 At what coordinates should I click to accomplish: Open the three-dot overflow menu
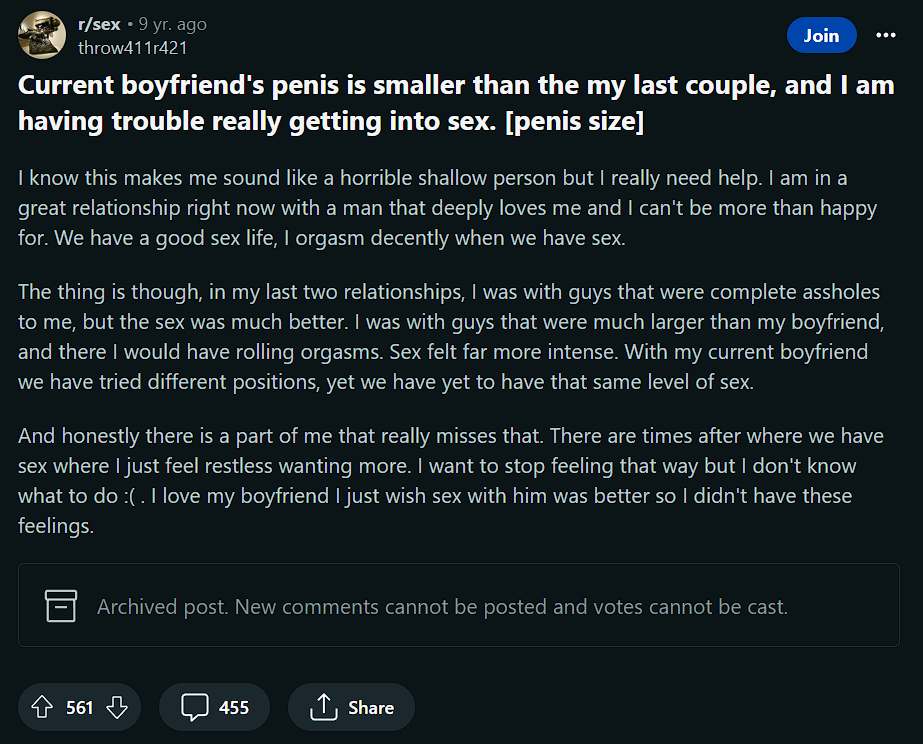pyautogui.click(x=885, y=35)
